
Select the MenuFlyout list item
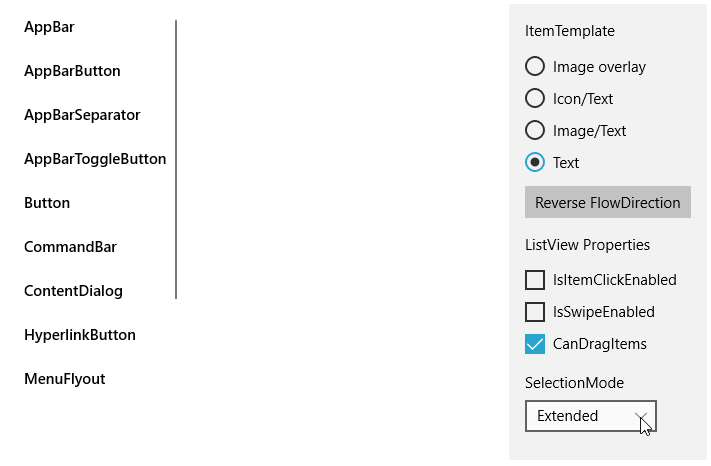point(64,379)
